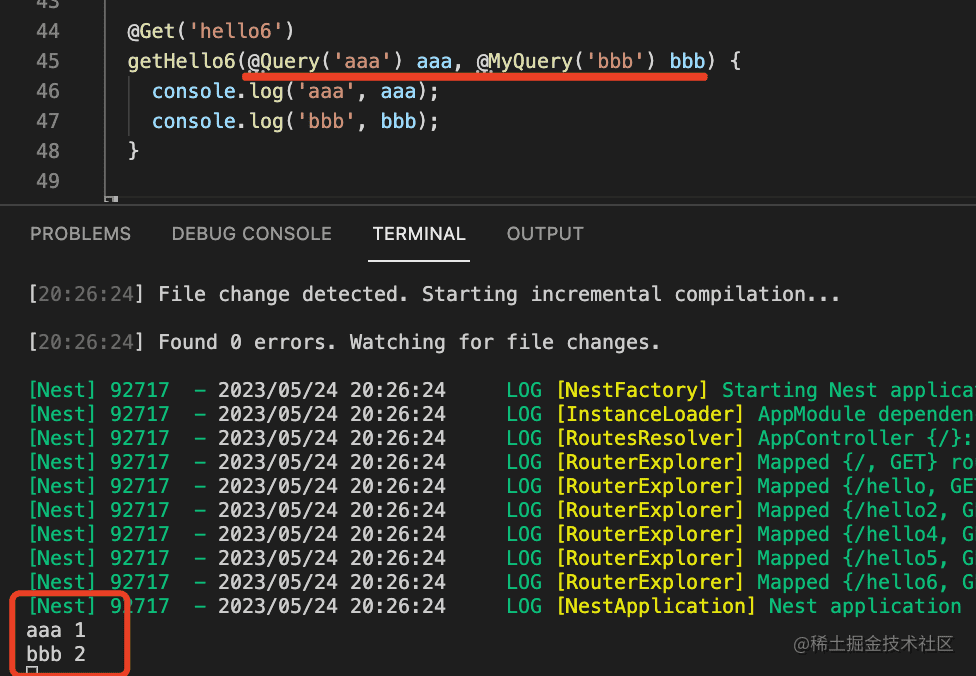Click line number 44 in the gutter
The image size is (976, 676).
[48, 31]
